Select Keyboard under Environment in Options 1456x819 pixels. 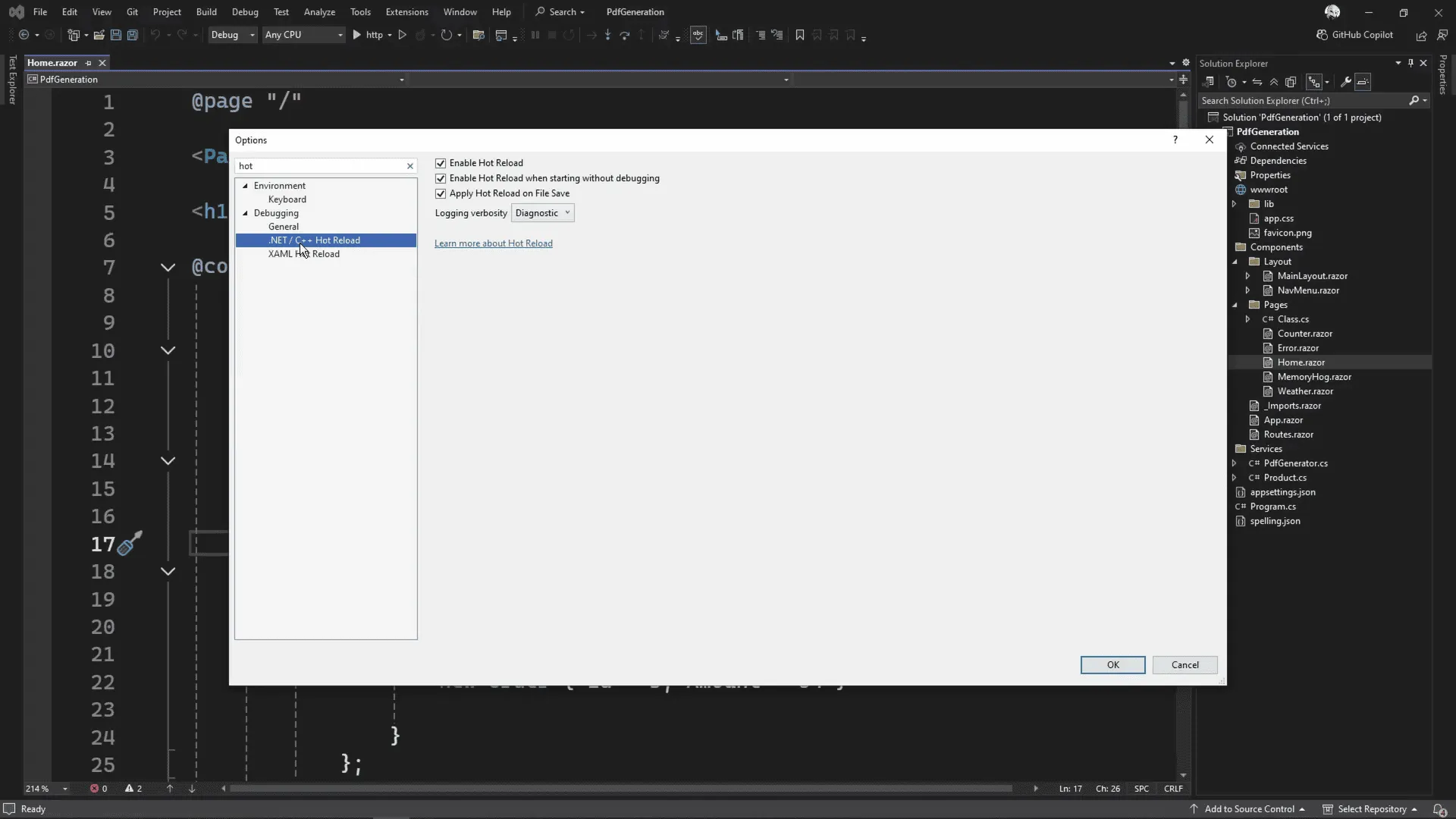click(x=287, y=199)
